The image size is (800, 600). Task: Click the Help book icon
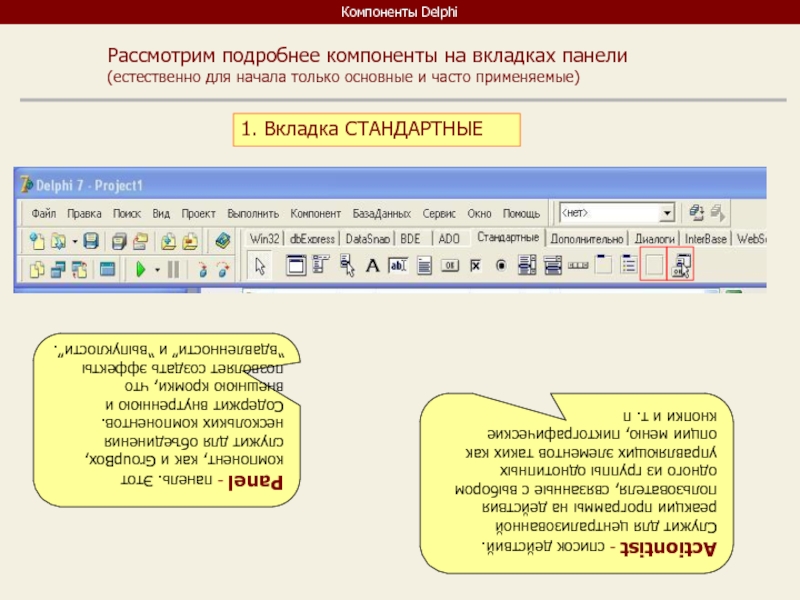pyautogui.click(x=222, y=241)
